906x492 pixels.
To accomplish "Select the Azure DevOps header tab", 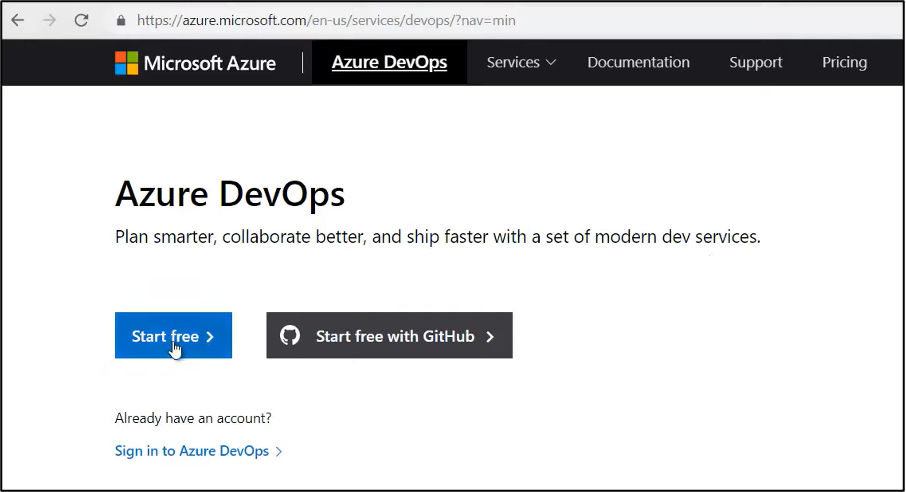I will click(389, 62).
